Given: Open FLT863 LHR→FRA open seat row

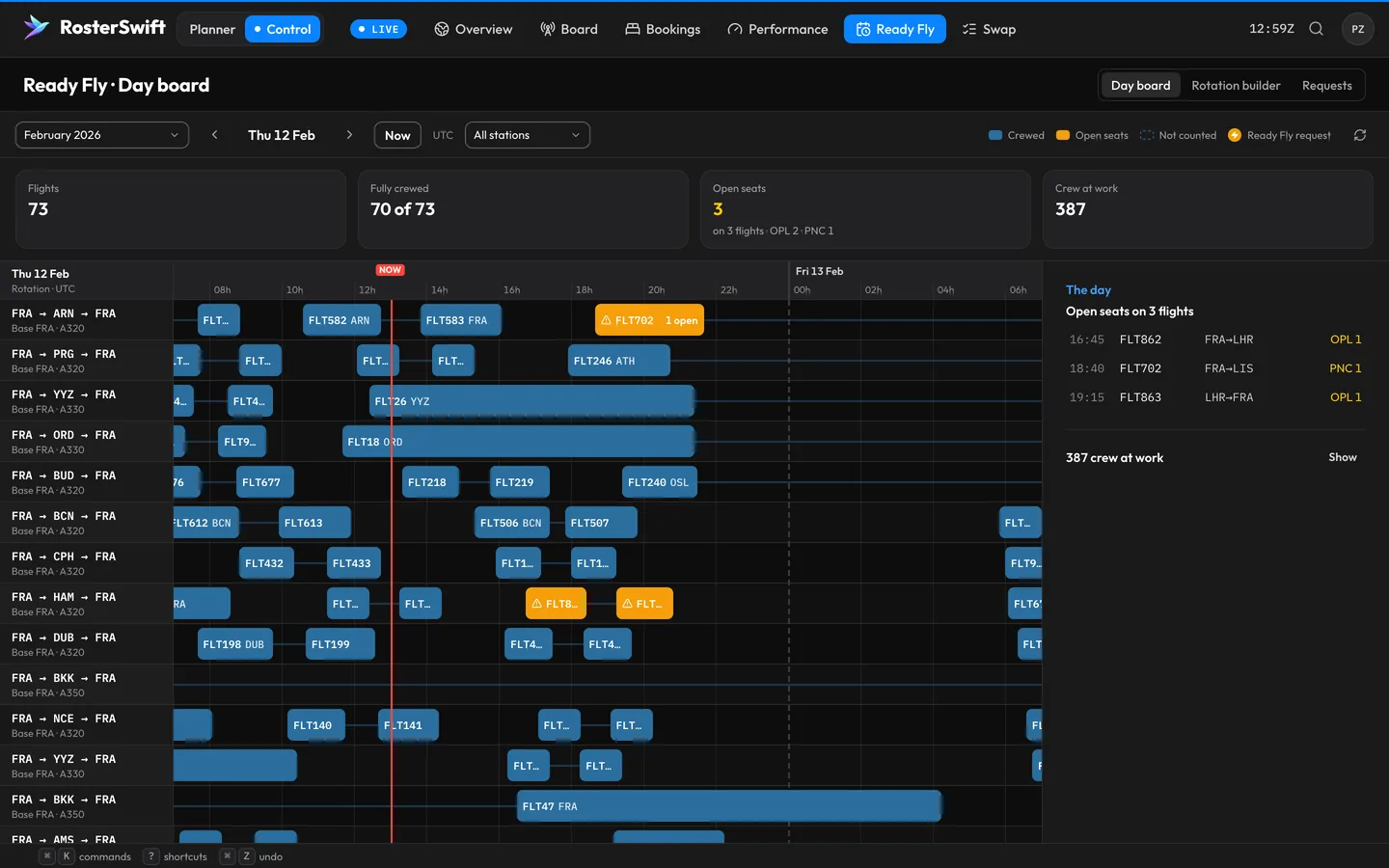Looking at the screenshot, I should tap(1215, 397).
